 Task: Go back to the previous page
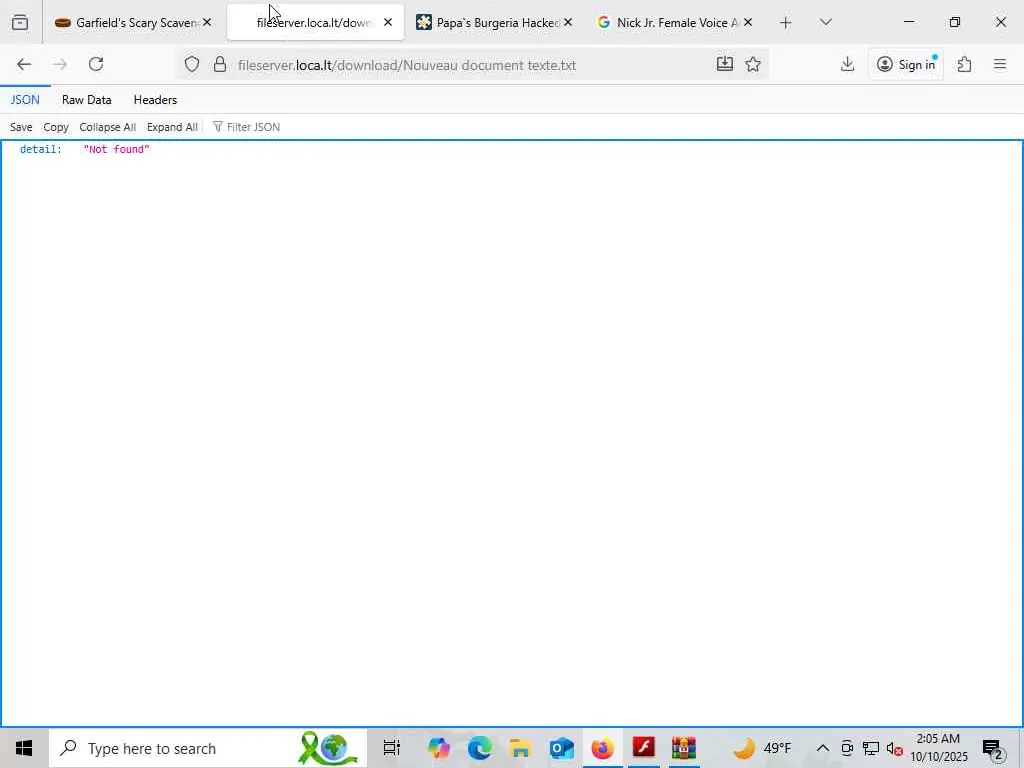coord(24,64)
